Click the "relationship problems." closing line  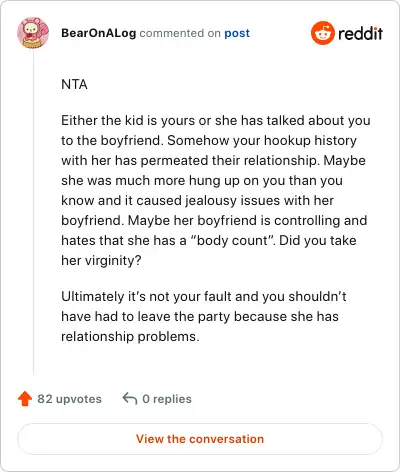click(130, 336)
